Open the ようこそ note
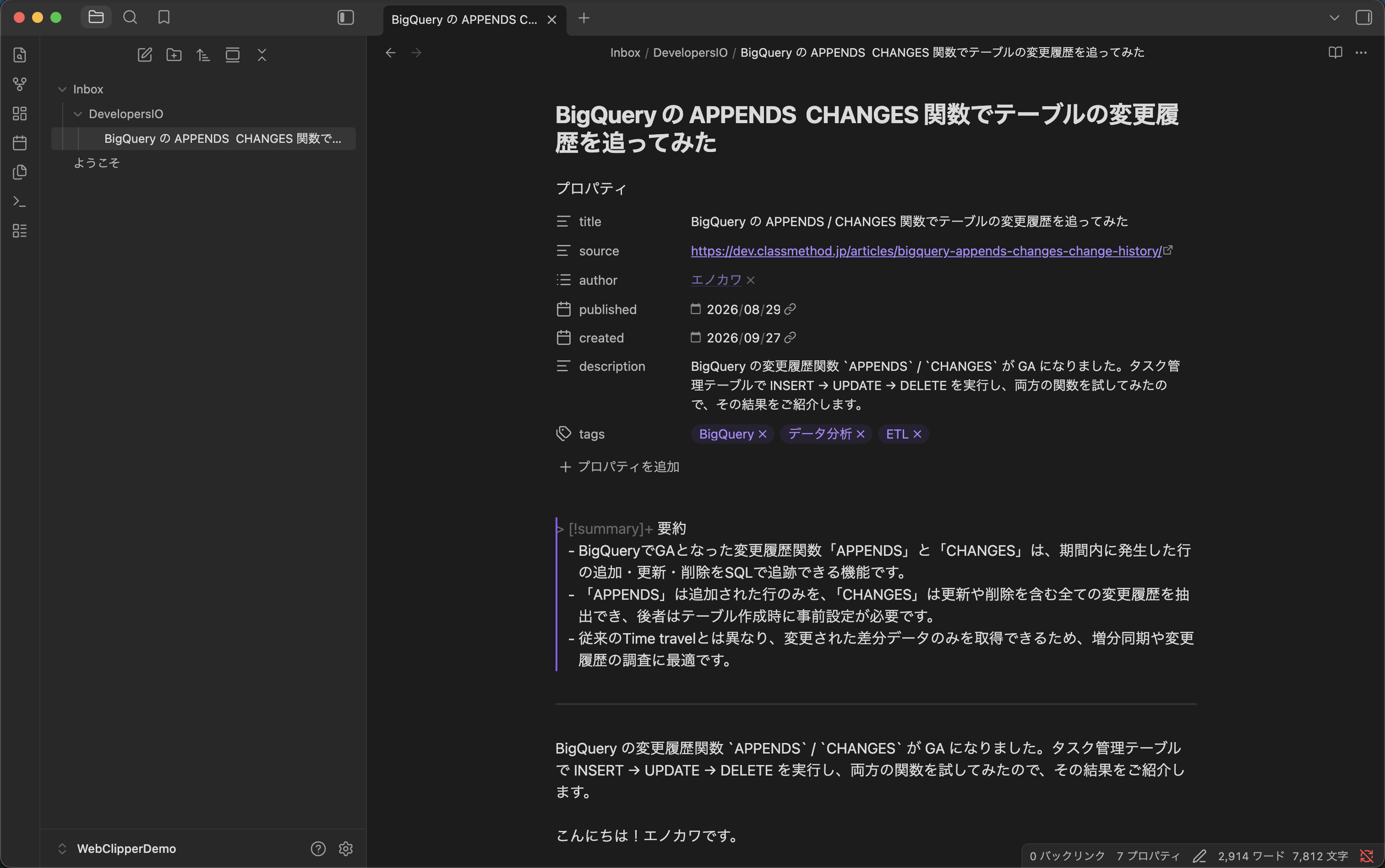 pos(97,163)
